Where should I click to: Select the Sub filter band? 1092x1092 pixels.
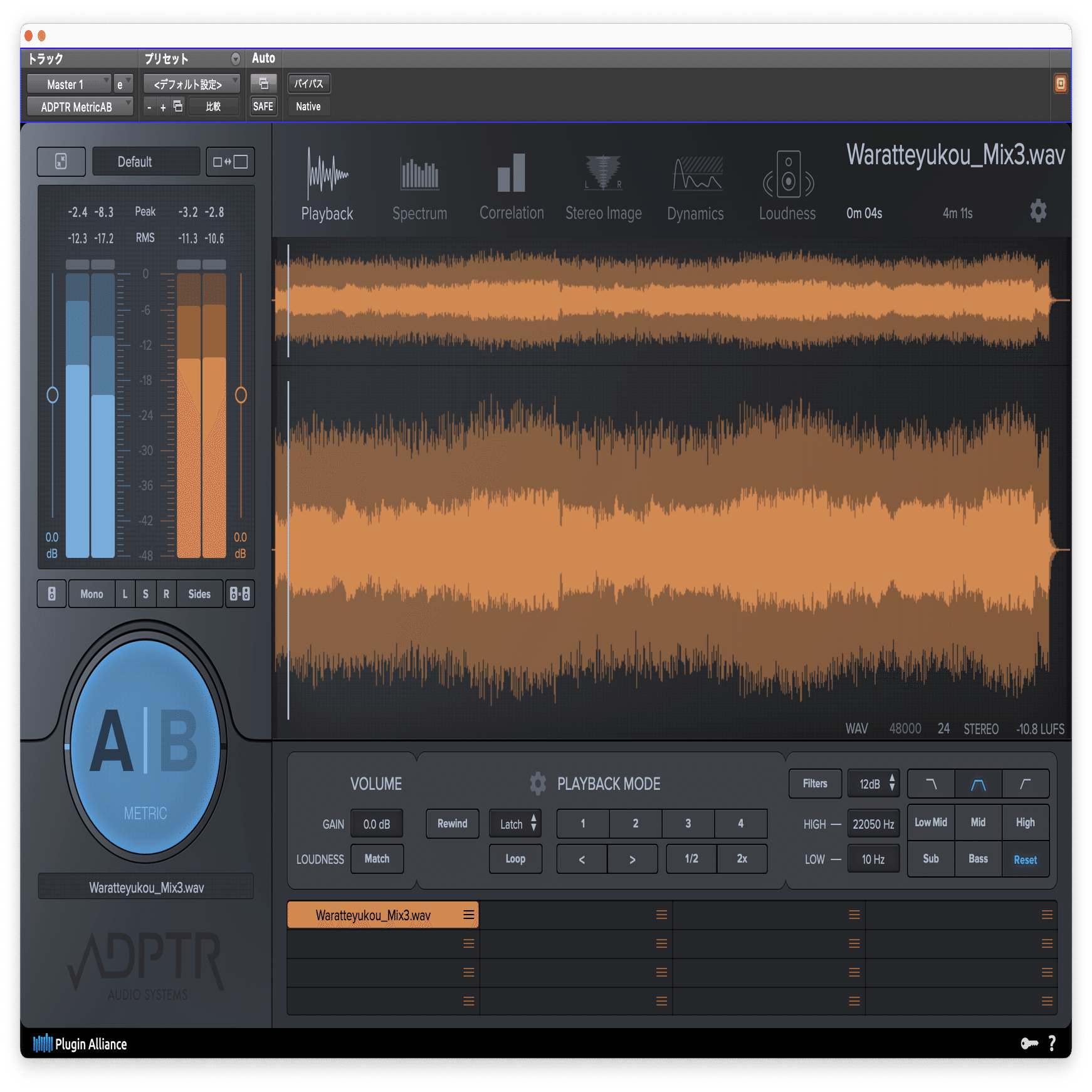tap(931, 859)
